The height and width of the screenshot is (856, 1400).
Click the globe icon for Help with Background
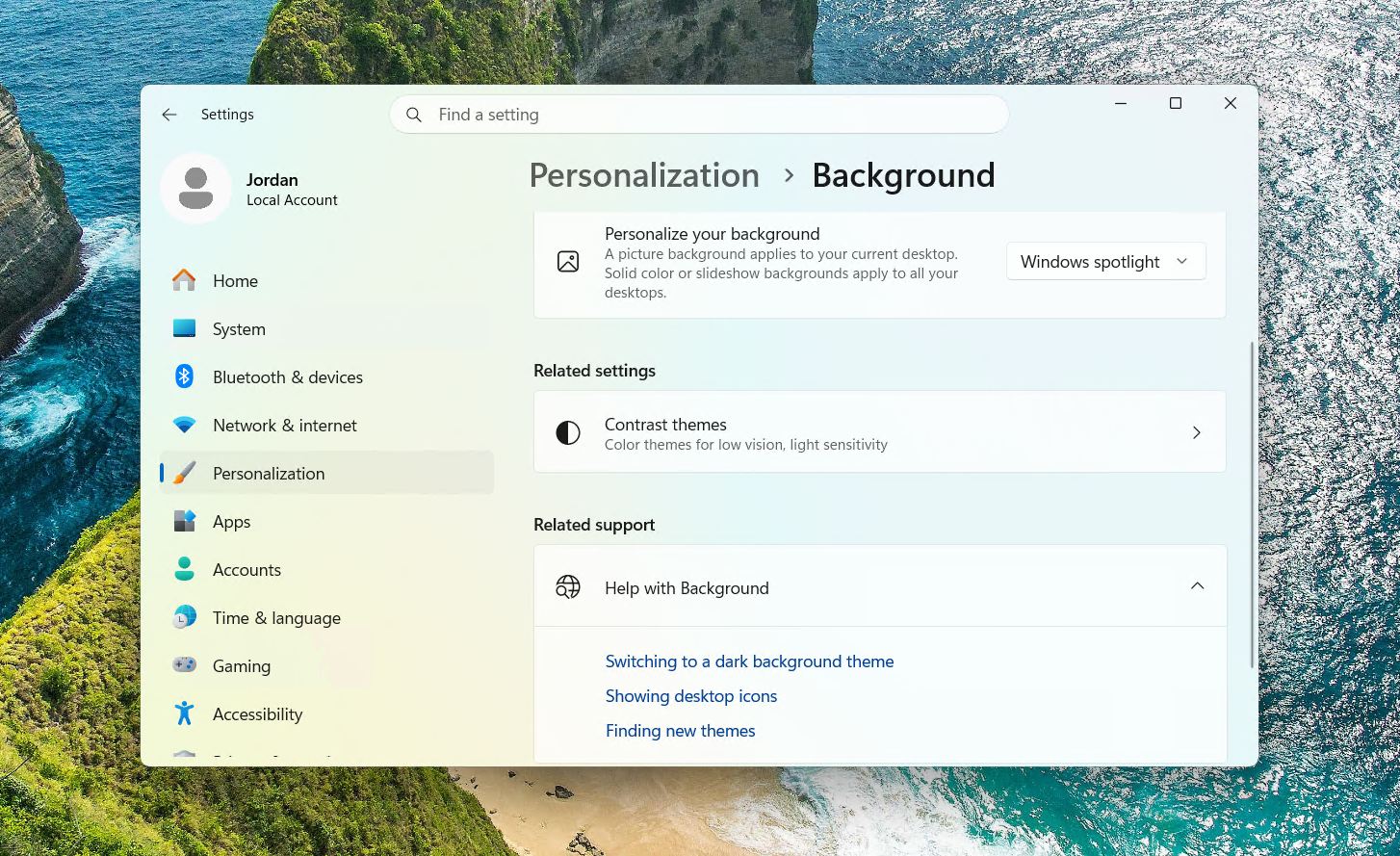pyautogui.click(x=568, y=586)
